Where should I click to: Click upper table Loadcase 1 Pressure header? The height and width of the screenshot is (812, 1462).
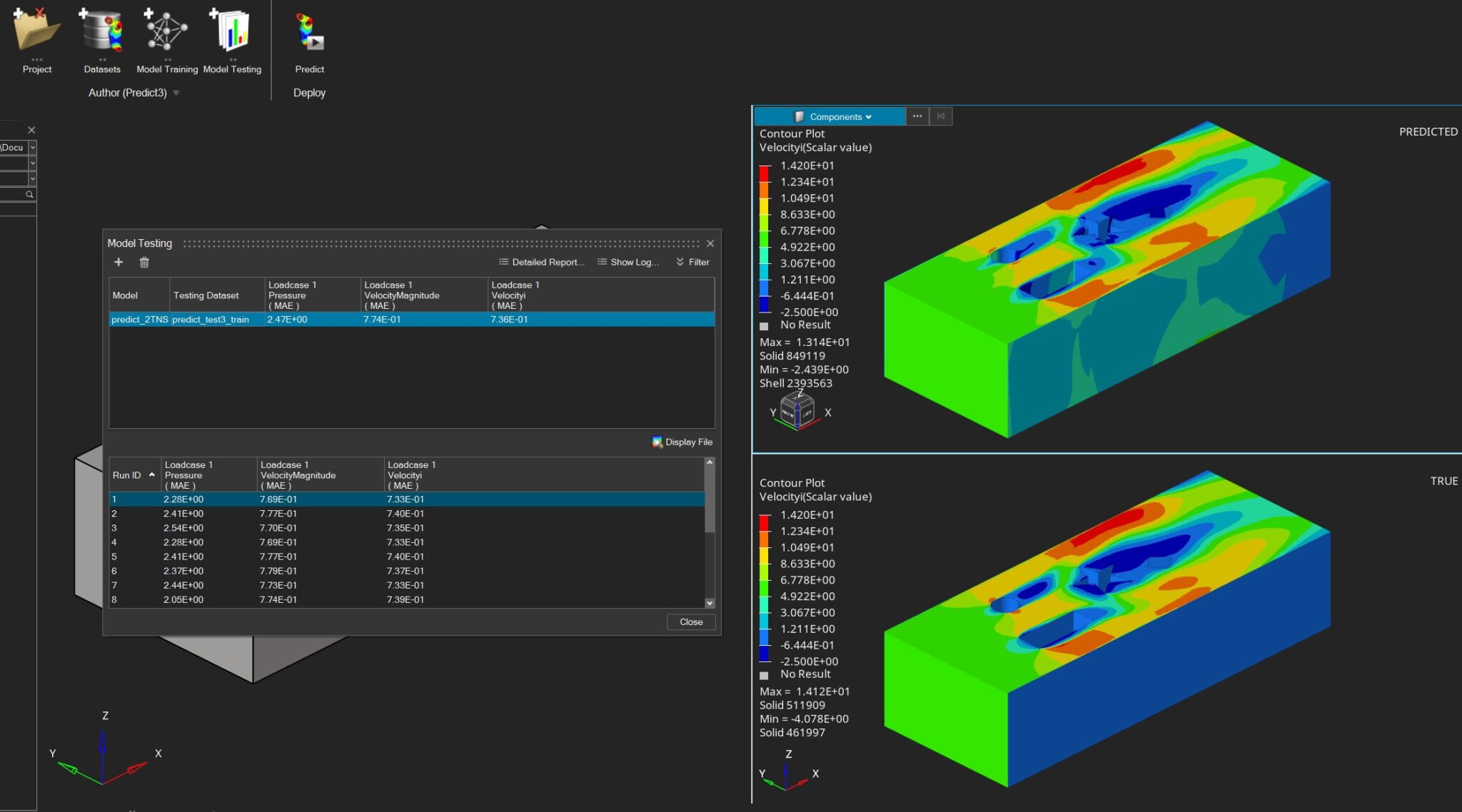pyautogui.click(x=313, y=295)
